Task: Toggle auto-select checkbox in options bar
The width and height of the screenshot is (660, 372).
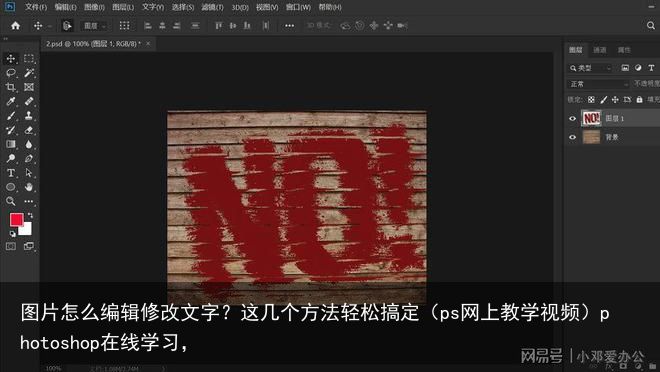Action: [x=67, y=26]
